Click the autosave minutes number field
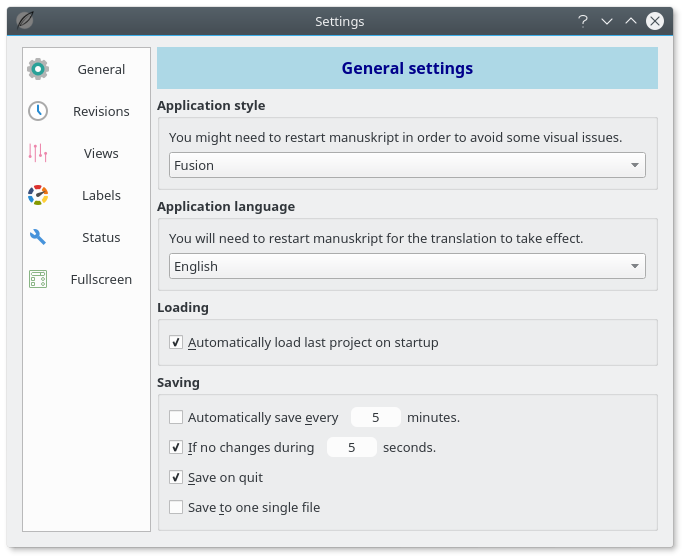 375,417
